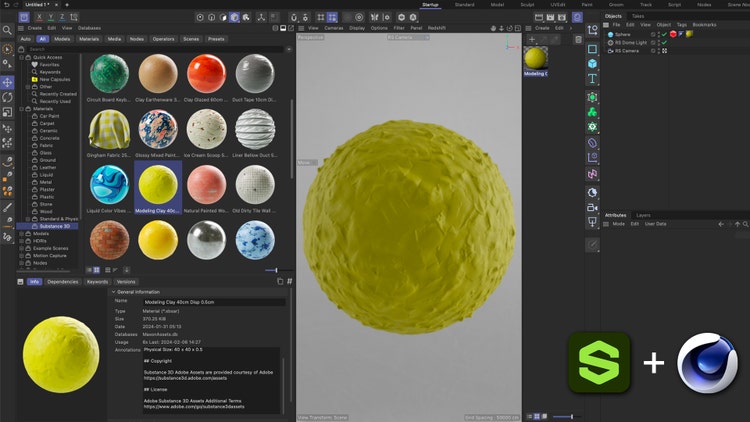Viewport: 750px width, 422px height.
Task: Select the Rotate tool in left toolbar
Action: click(x=7, y=97)
